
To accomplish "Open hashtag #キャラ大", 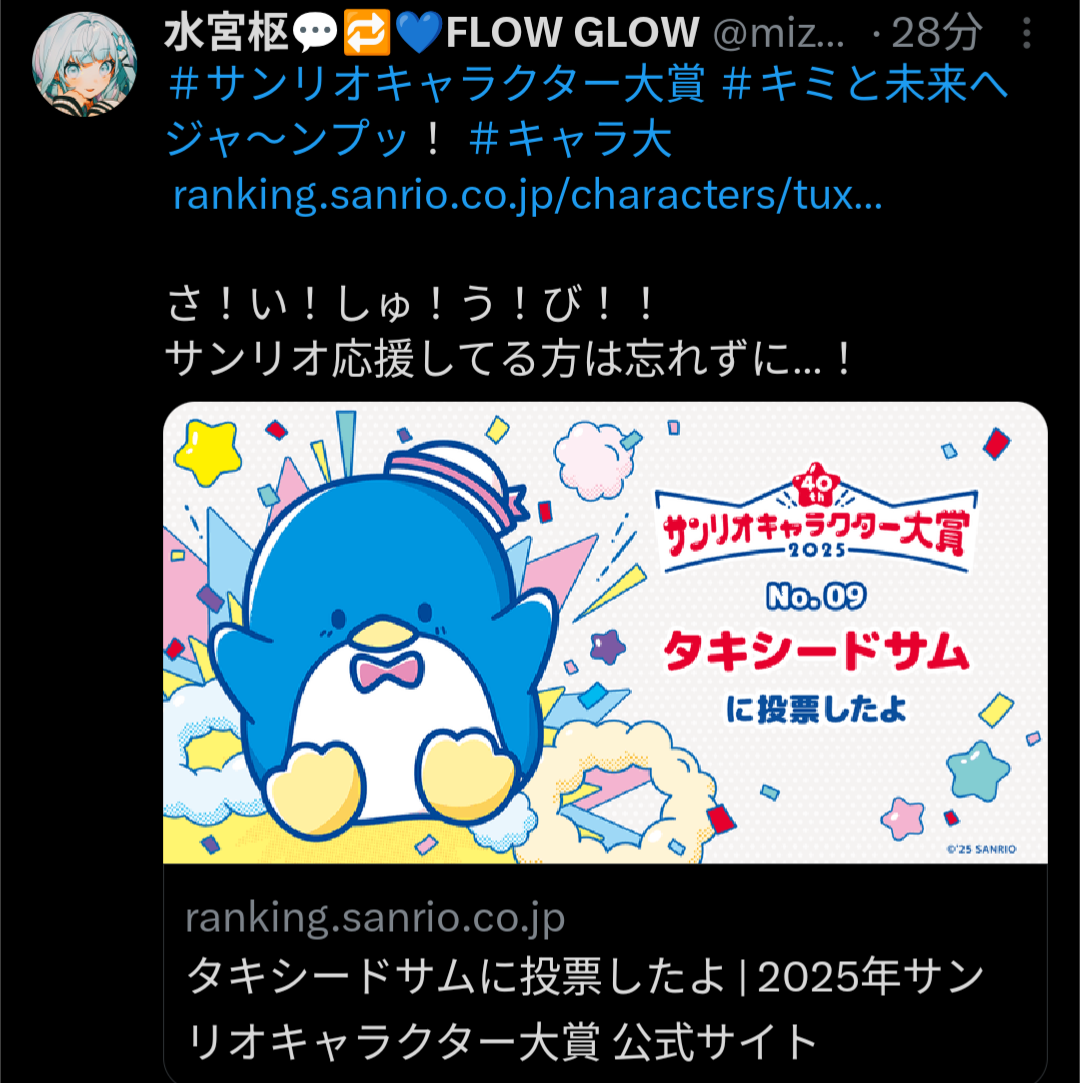I will tap(570, 139).
